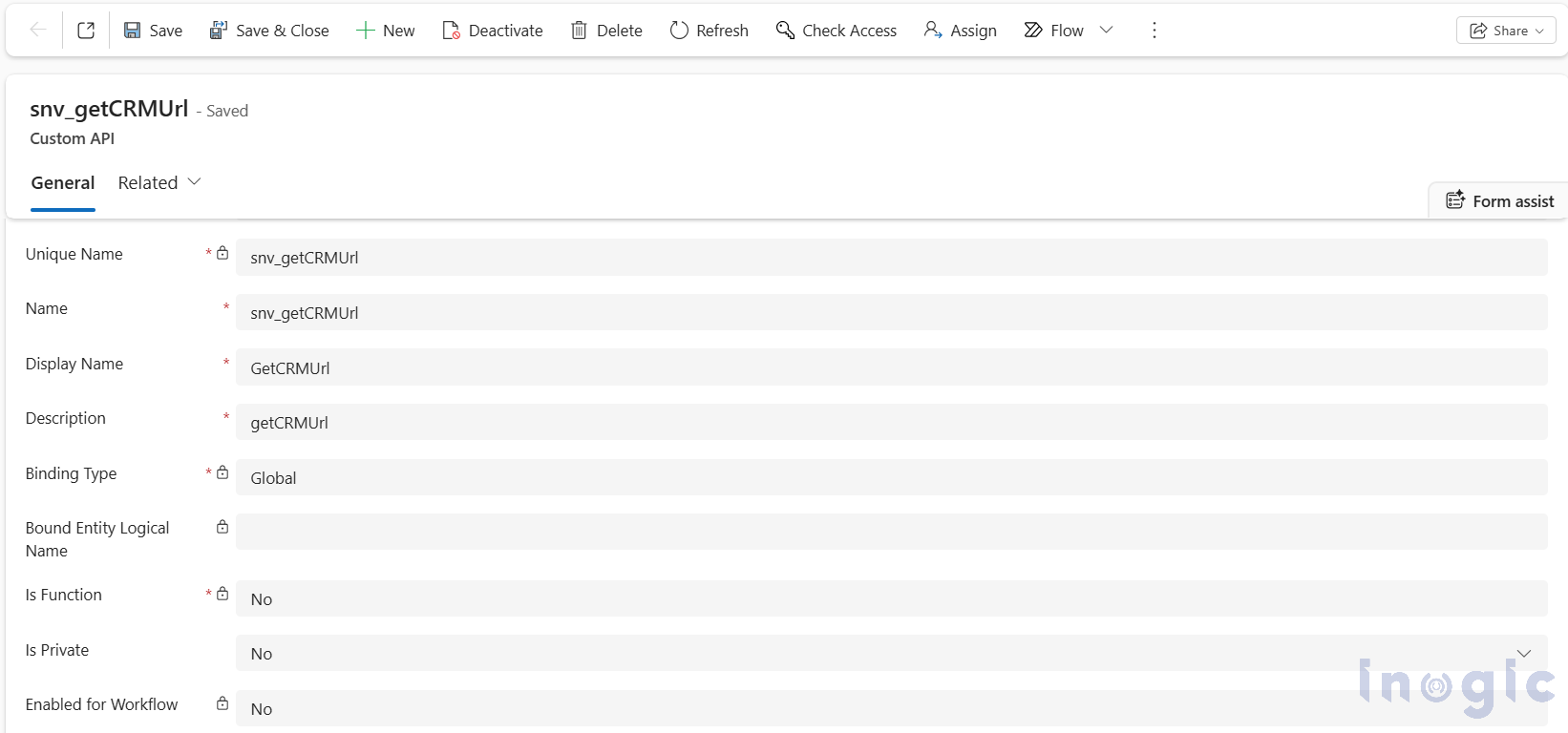
Task: Open record in new window icon
Action: 86,31
